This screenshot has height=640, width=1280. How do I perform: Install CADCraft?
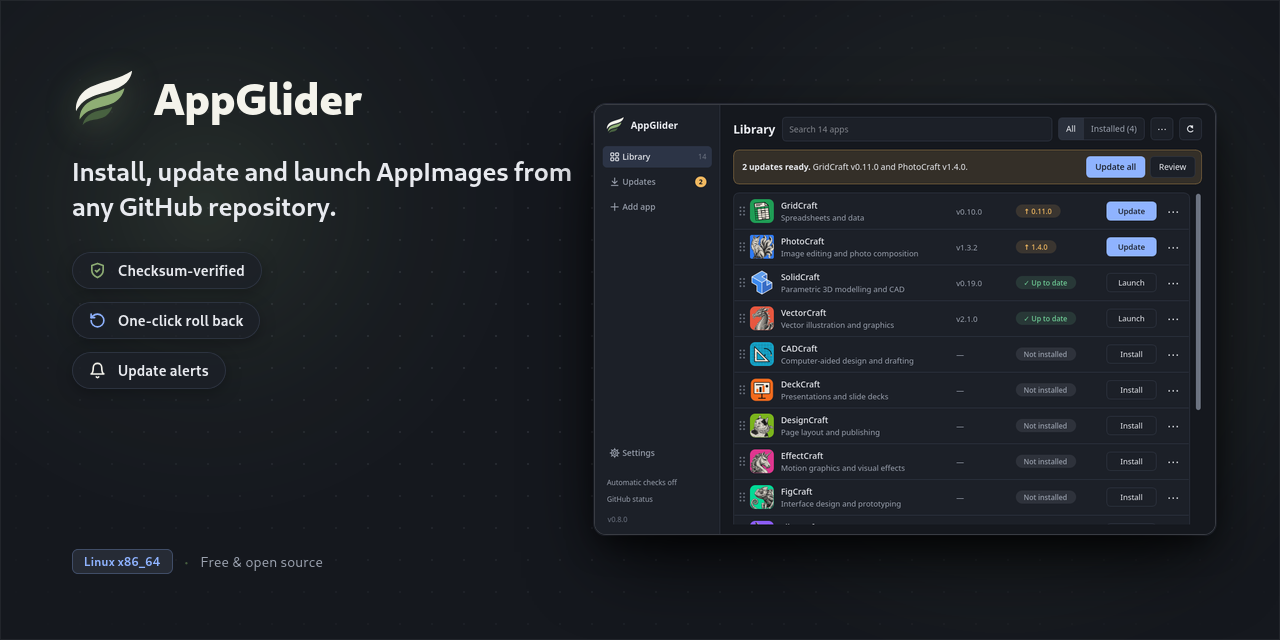coord(1131,354)
